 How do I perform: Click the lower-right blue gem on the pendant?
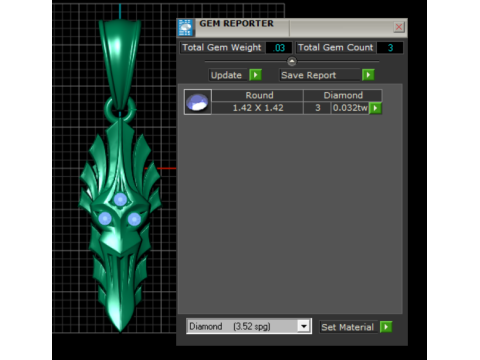point(134,220)
